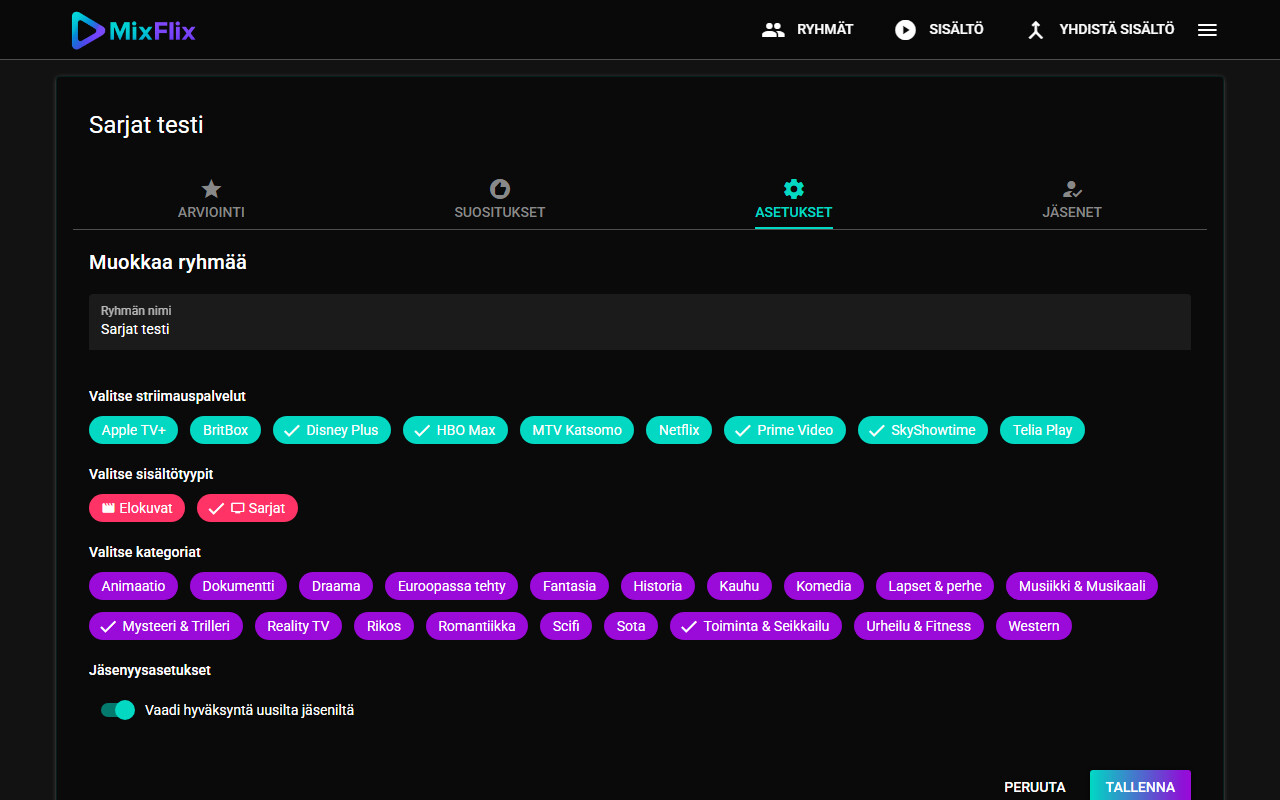
Task: Switch to the Jäsenet tab
Action: pyautogui.click(x=1072, y=200)
